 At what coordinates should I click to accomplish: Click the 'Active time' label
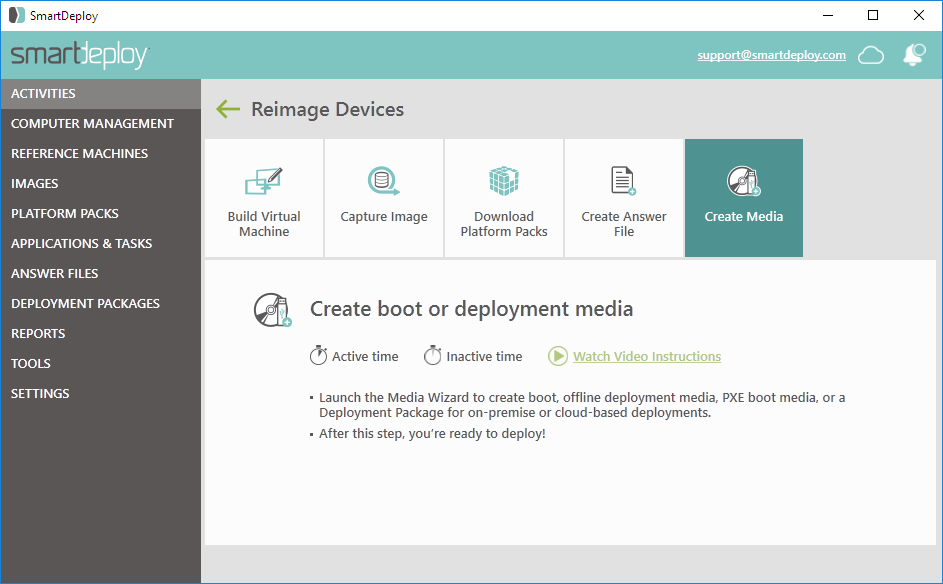(365, 357)
